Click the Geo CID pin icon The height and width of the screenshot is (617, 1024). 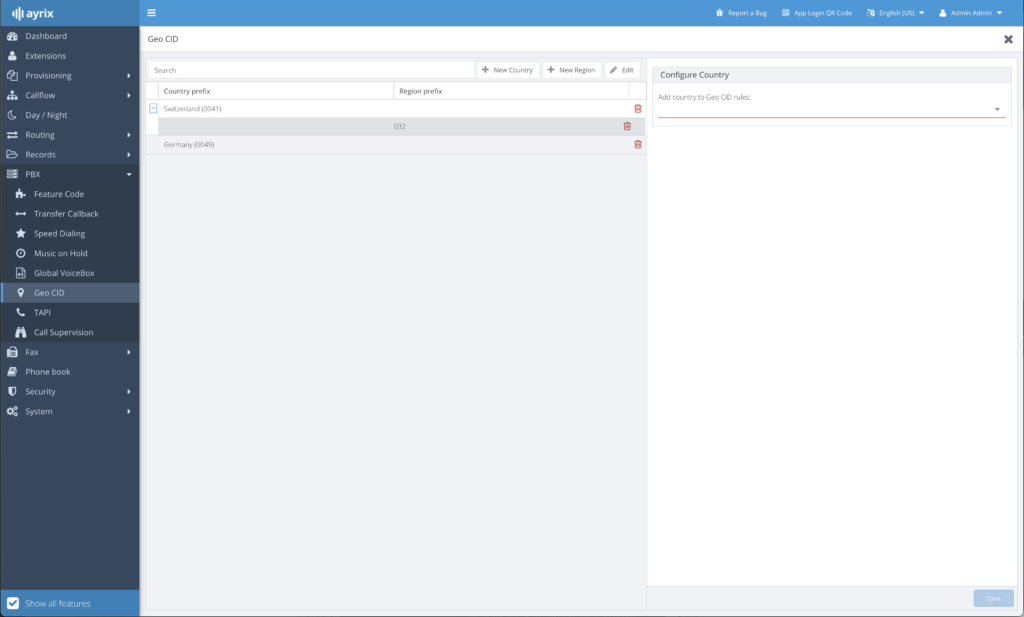click(21, 293)
